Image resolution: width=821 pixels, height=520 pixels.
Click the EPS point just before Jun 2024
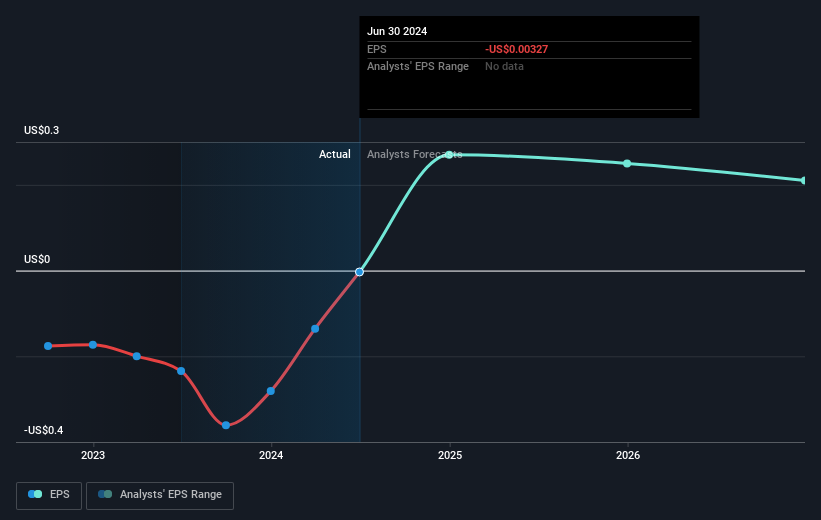coord(315,329)
